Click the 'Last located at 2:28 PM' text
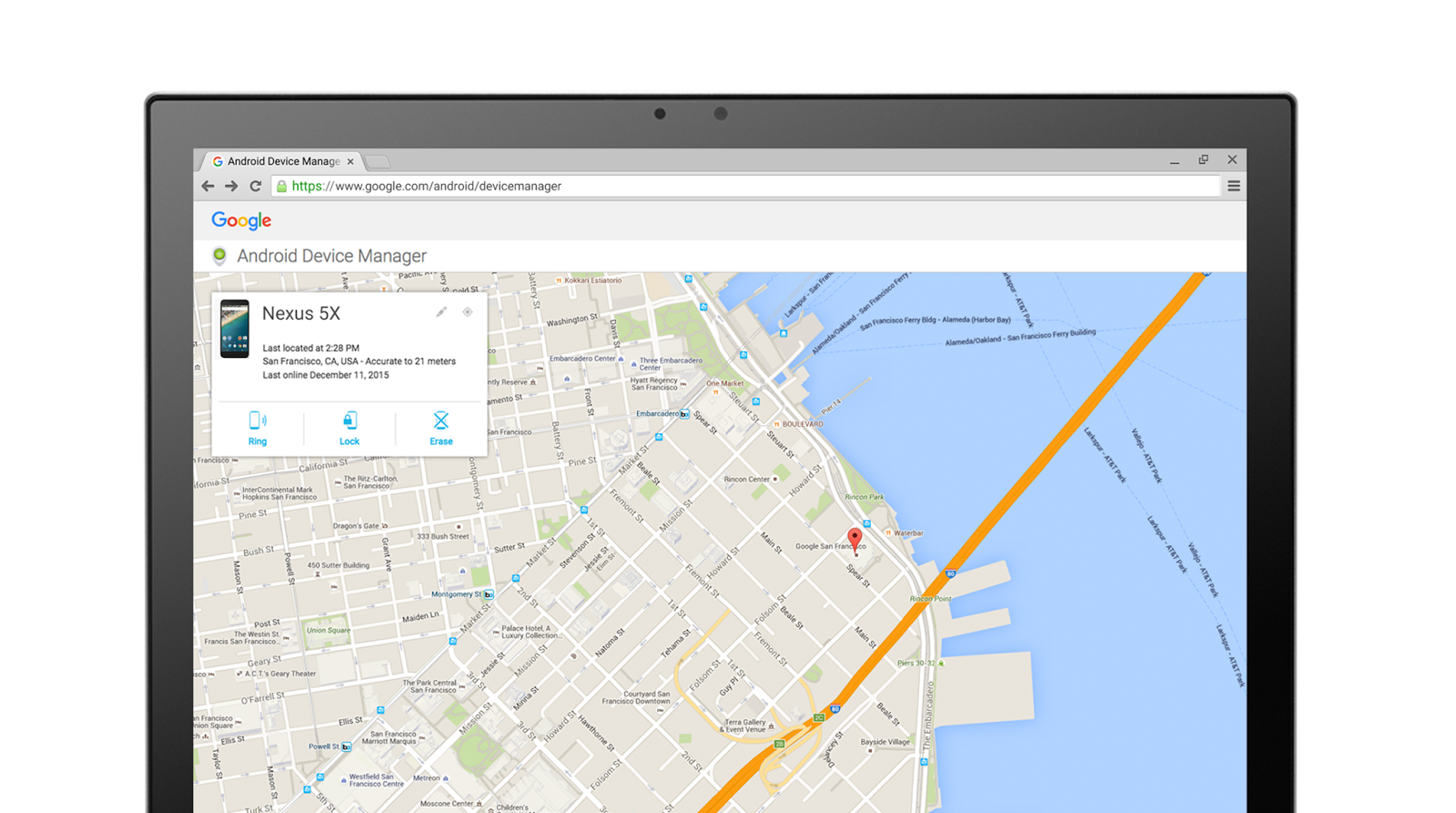This screenshot has width=1456, height=813. [x=311, y=348]
